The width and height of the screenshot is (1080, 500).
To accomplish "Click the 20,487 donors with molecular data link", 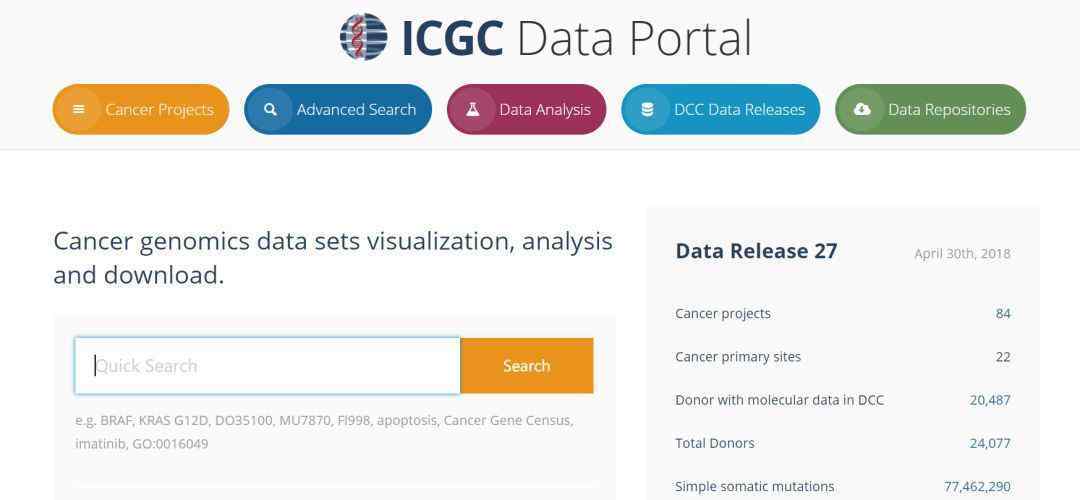I will tap(990, 400).
